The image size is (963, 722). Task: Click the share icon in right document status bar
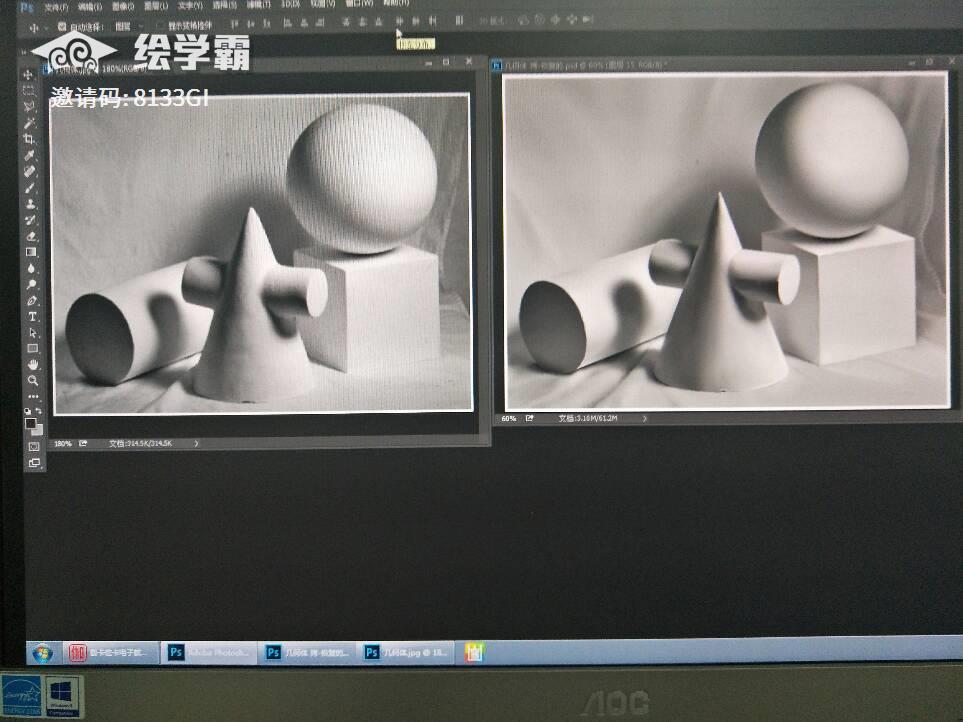tap(529, 419)
